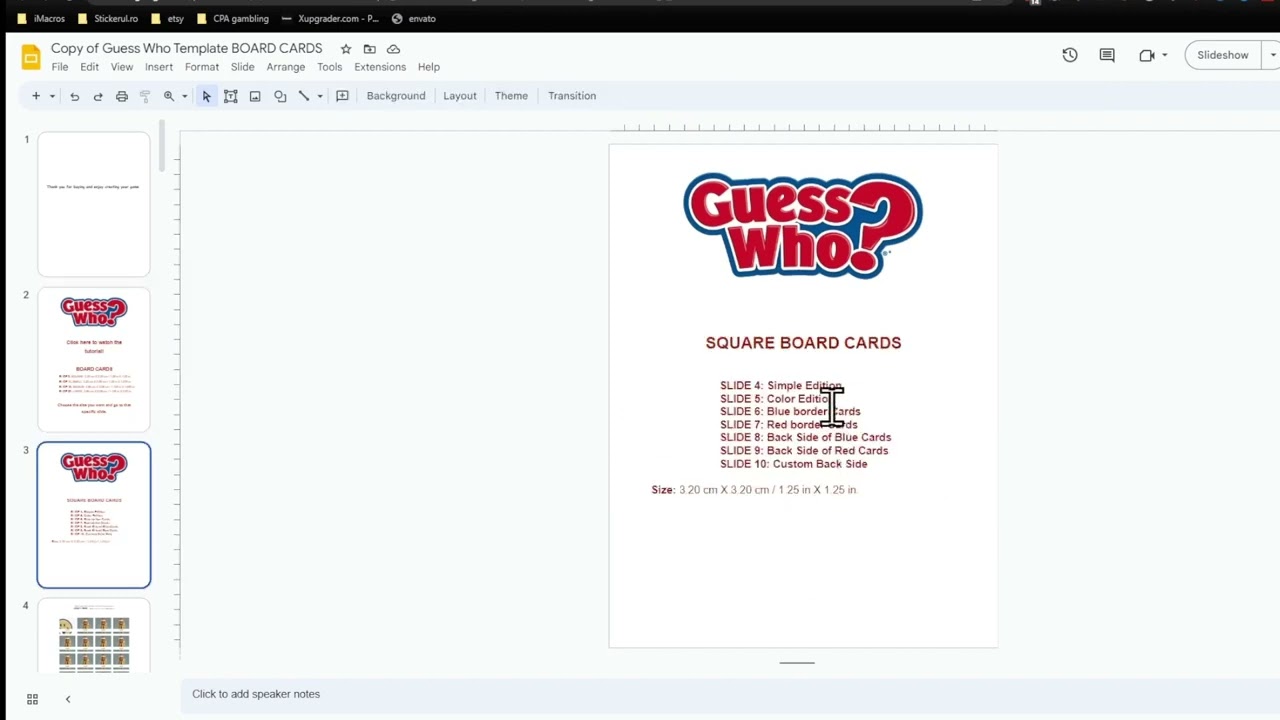Viewport: 1280px width, 720px height.
Task: Expand the video call dropdown arrow
Action: (1165, 55)
